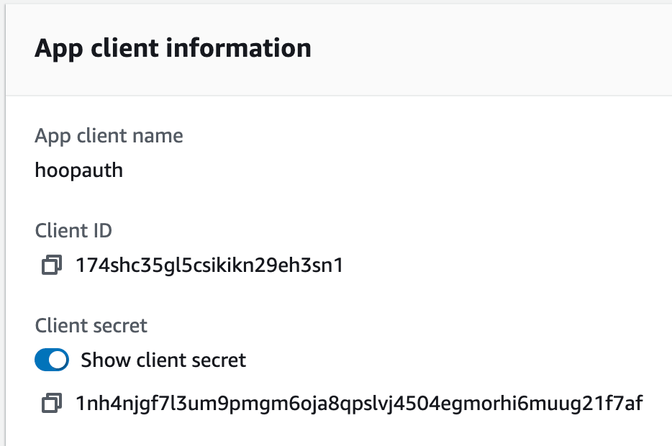Screen dimensions: 672x446
Task: Click the hoopauth app client name
Action: point(79,171)
